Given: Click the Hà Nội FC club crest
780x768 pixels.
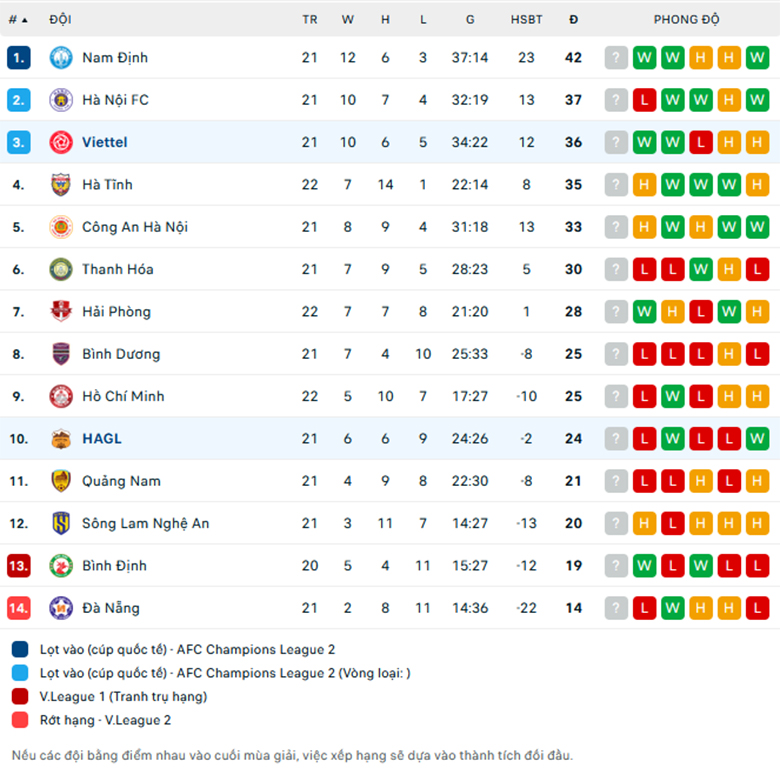Looking at the screenshot, I should (61, 100).
